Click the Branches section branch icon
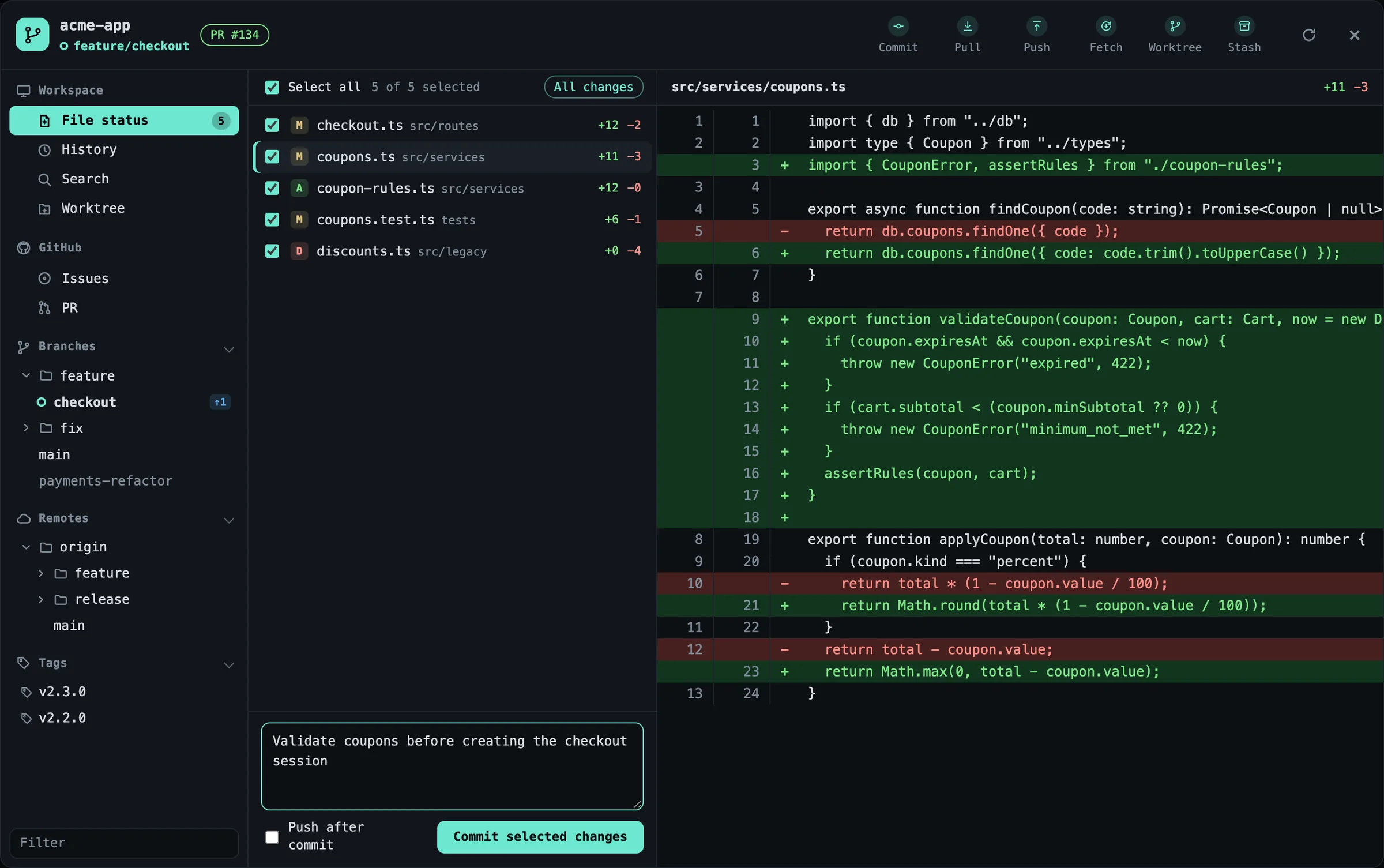This screenshot has height=868, width=1384. 24,347
